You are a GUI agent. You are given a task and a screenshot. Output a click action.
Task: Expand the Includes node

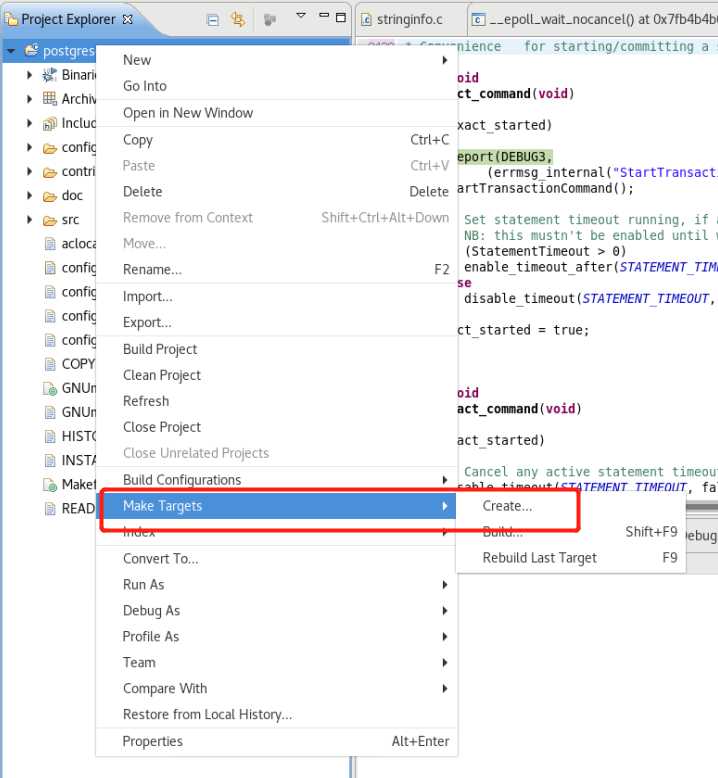tap(29, 123)
